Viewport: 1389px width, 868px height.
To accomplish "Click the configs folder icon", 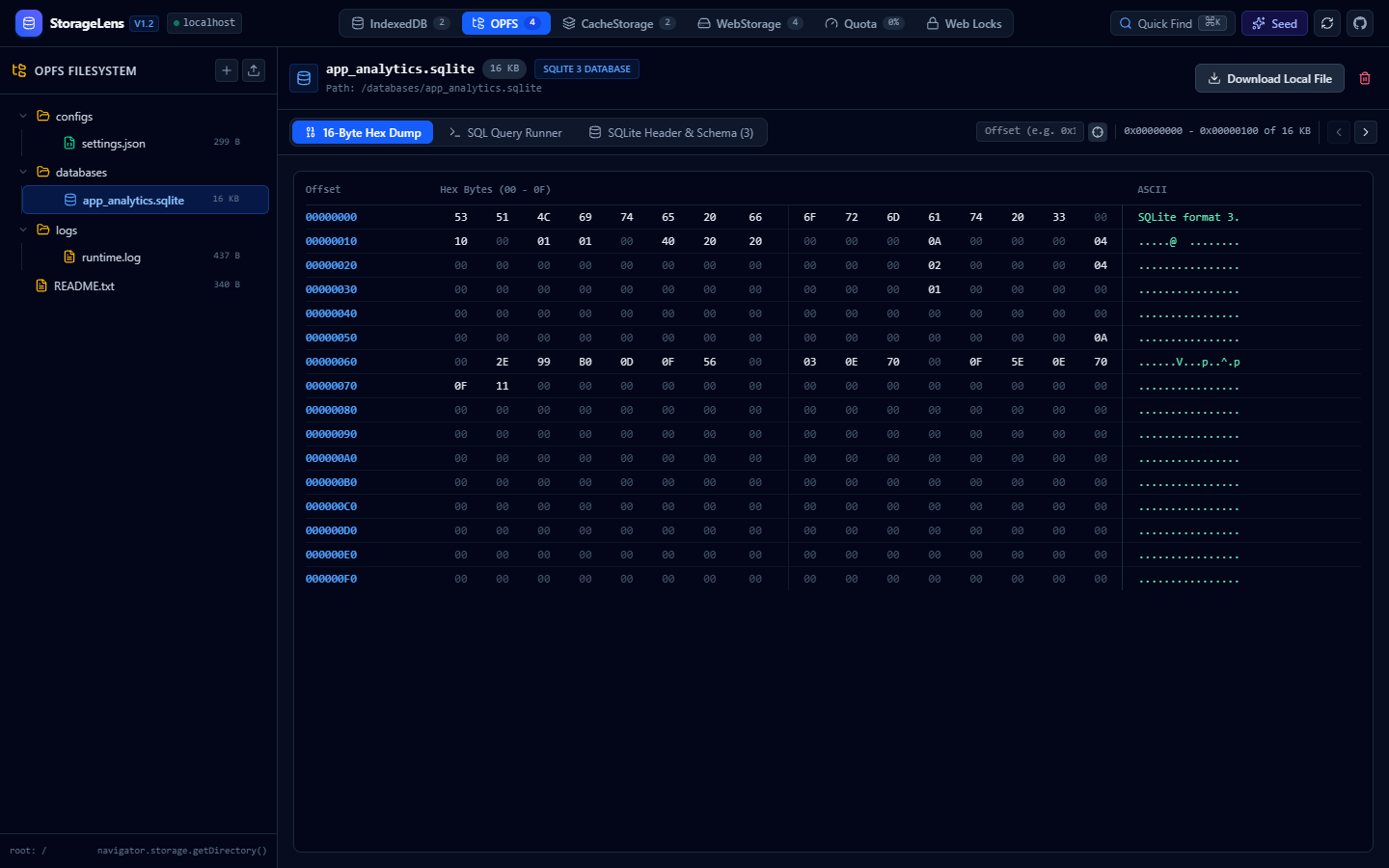I will click(43, 116).
